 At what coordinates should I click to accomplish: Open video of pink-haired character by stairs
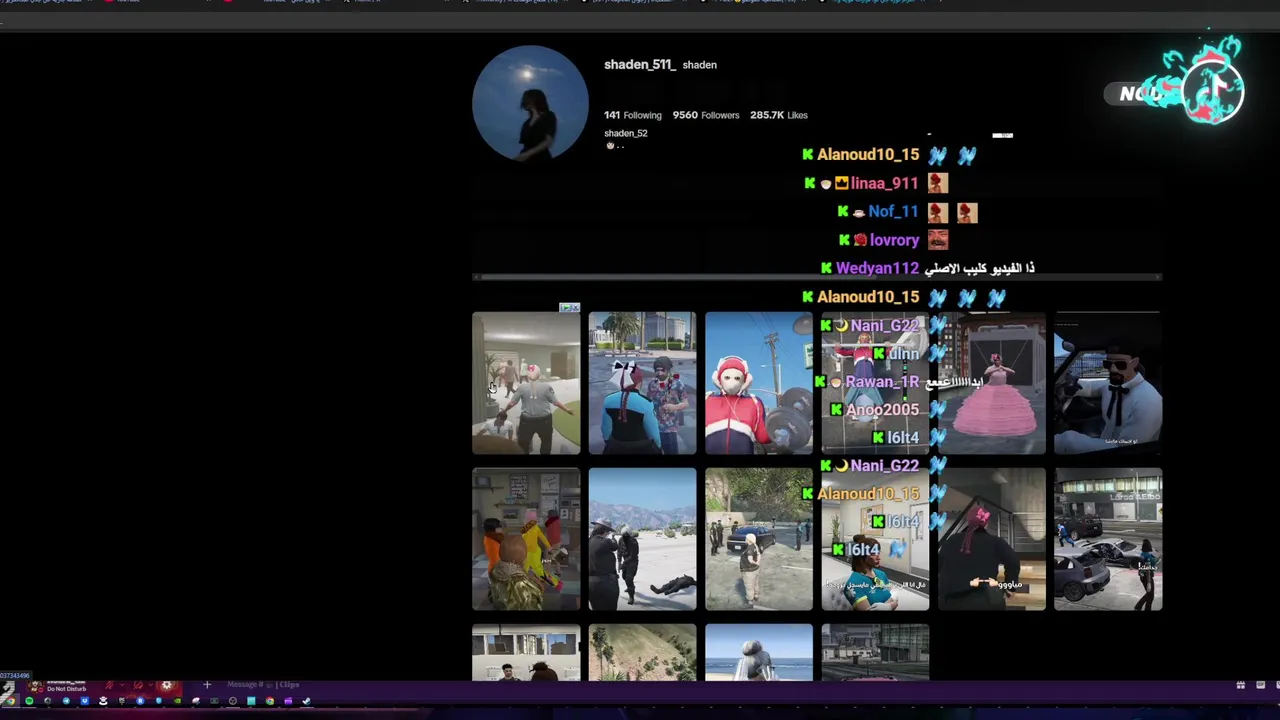pos(991,539)
